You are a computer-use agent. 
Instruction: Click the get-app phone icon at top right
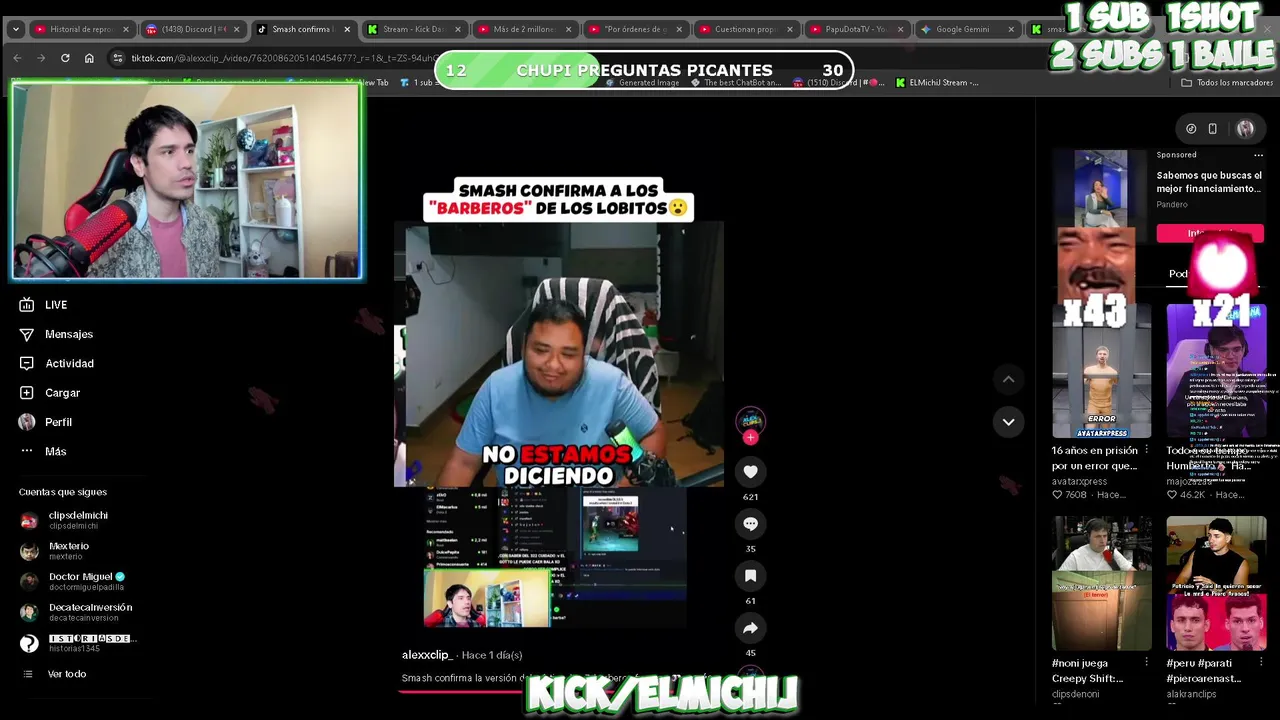click(1212, 129)
